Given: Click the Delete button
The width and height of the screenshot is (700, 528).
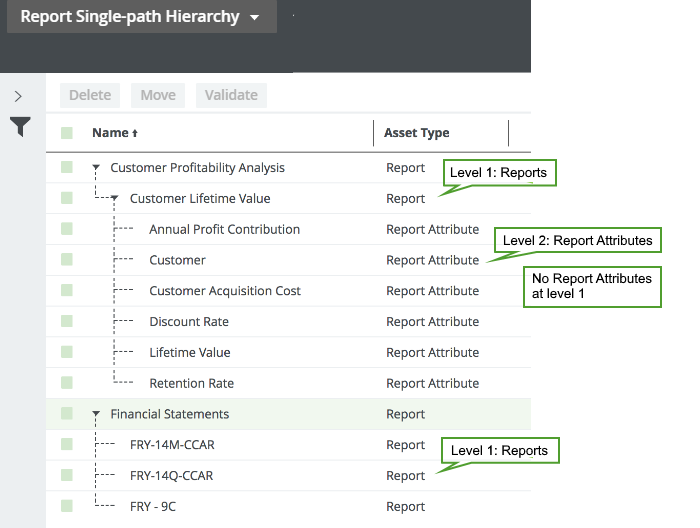Looking at the screenshot, I should (90, 95).
